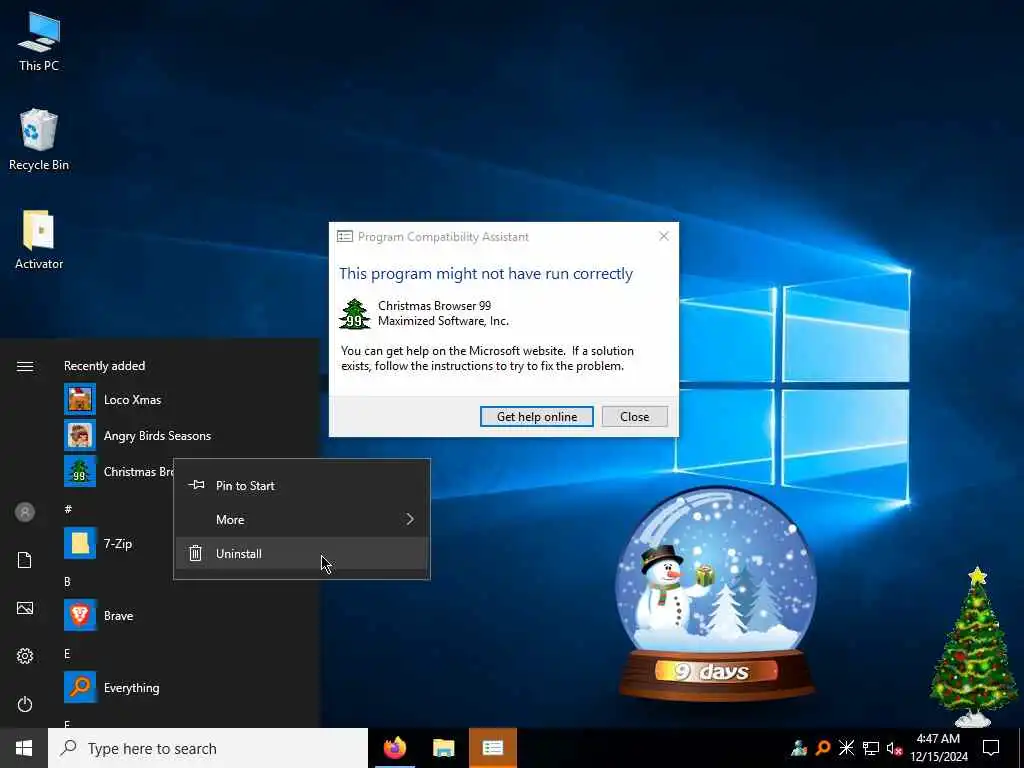This screenshot has height=768, width=1024.
Task: Open user account icon in Start sidebar
Action: 25,512
